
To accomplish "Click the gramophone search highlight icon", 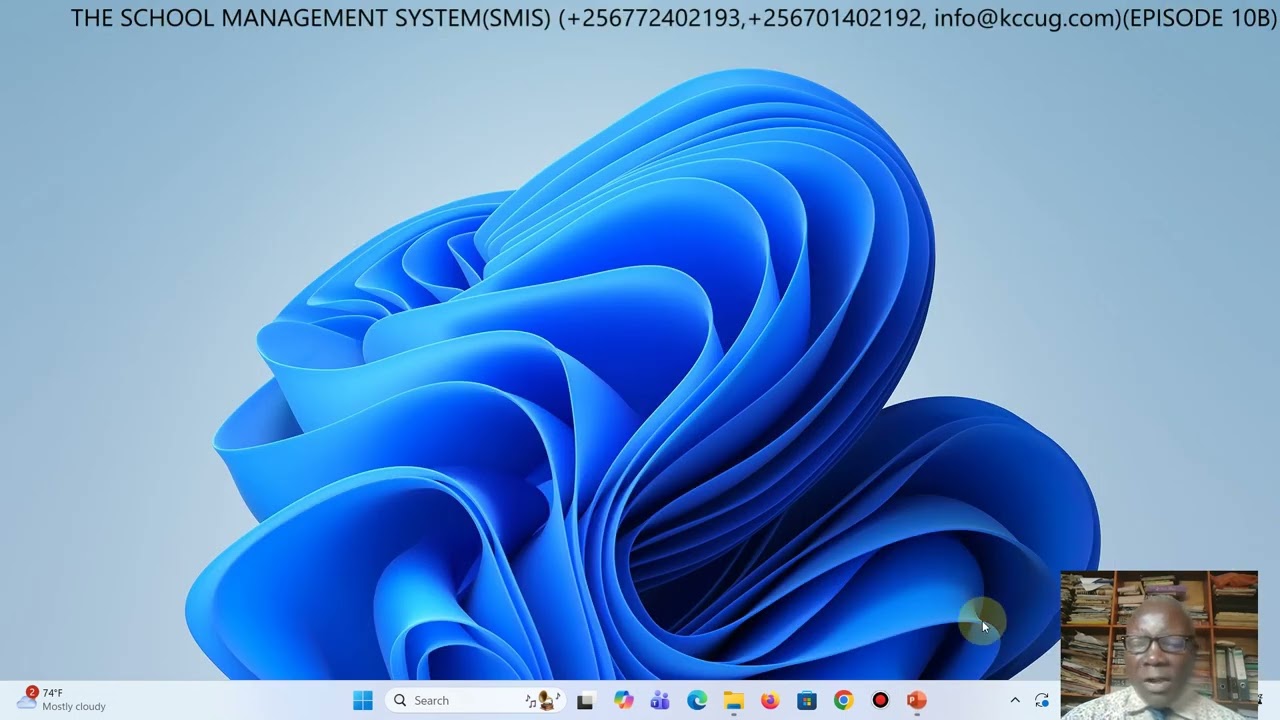I will click(x=545, y=700).
